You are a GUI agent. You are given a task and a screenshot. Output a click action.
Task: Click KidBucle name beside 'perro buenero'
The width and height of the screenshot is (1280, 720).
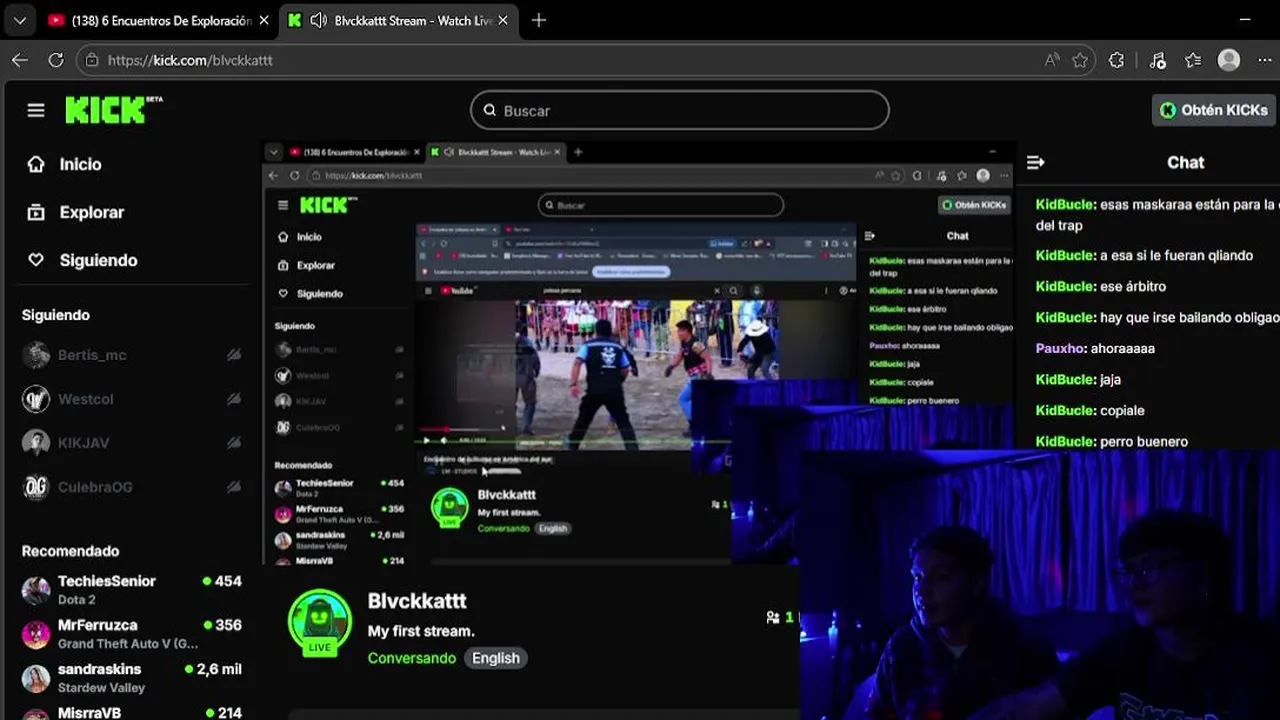pos(1064,441)
